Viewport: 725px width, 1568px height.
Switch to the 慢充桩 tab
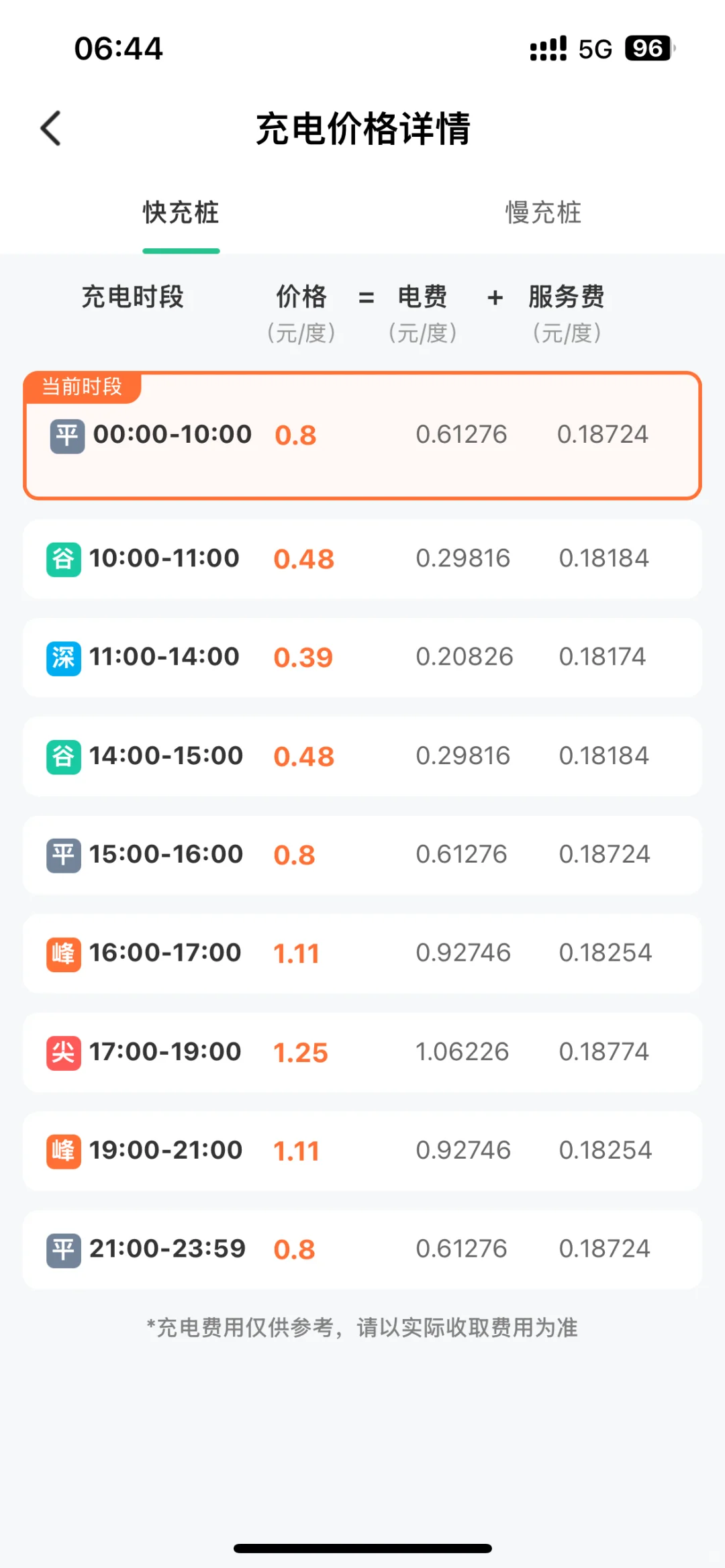pos(543,213)
